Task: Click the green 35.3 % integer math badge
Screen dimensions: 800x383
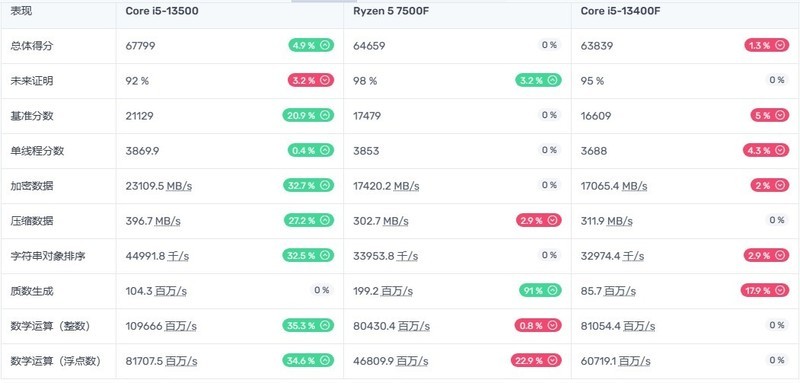Action: (308, 325)
